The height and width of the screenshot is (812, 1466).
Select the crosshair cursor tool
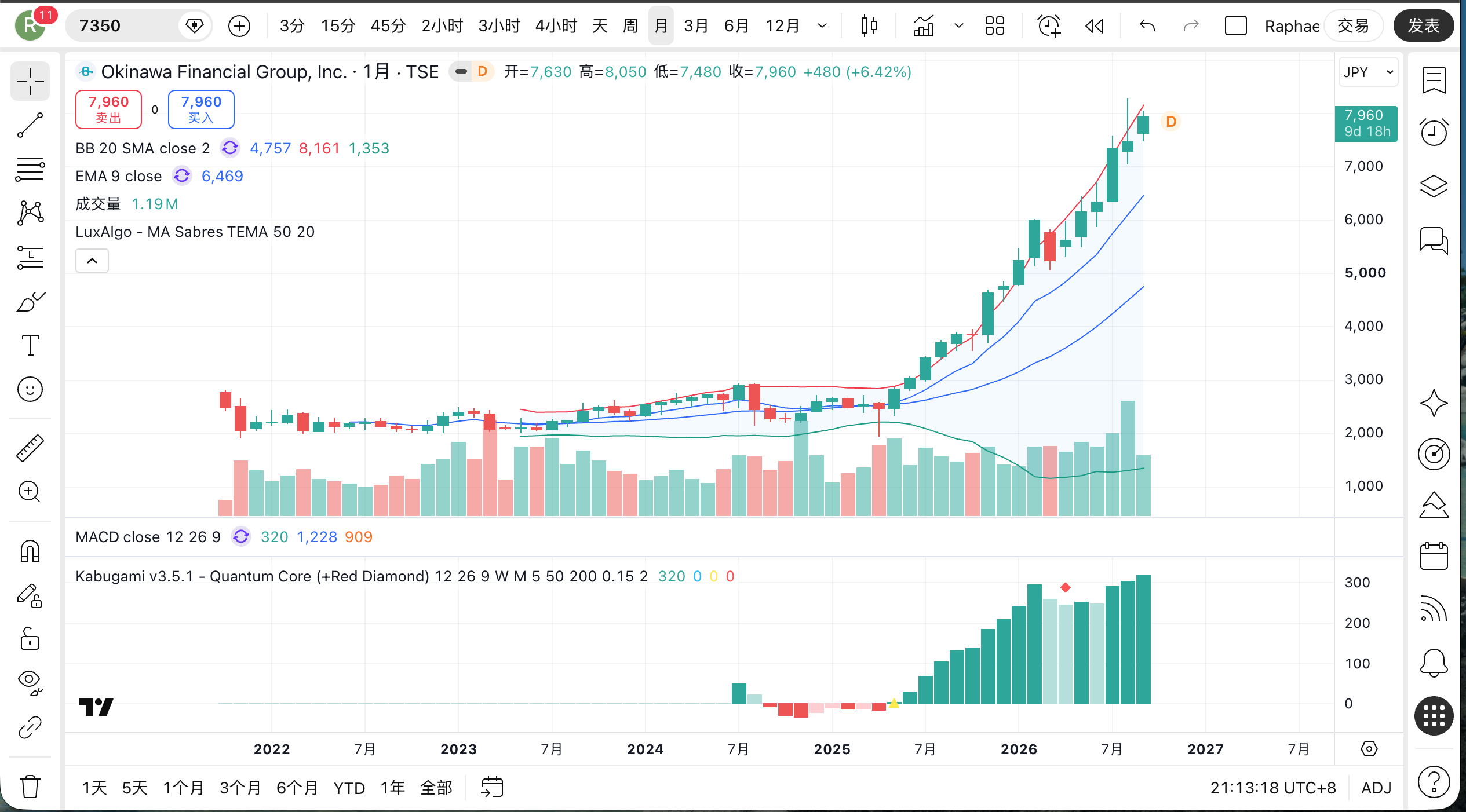pos(30,81)
